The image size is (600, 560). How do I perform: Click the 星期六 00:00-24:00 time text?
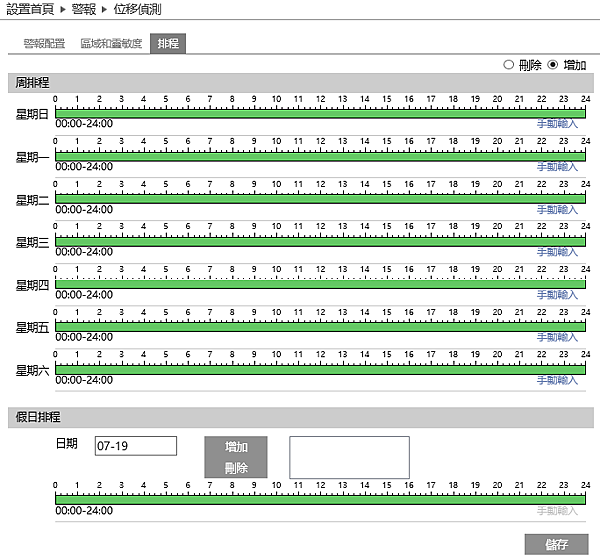pos(84,380)
